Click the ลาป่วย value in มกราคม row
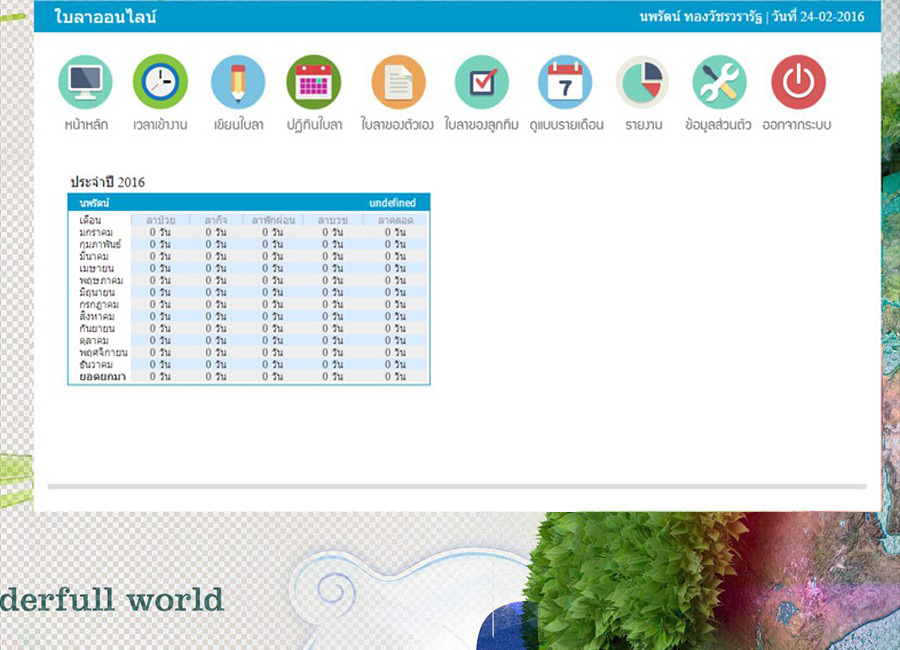 click(160, 232)
